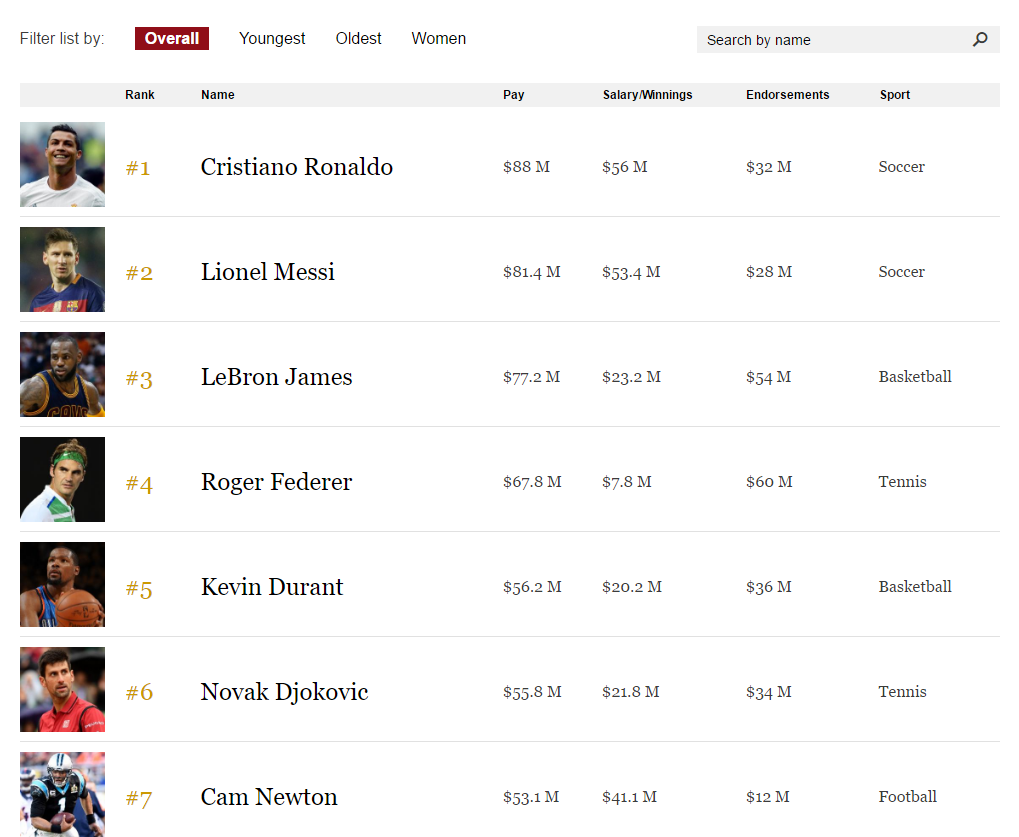
Task: Open Kevin Durant's photo thumbnail
Action: coord(62,584)
